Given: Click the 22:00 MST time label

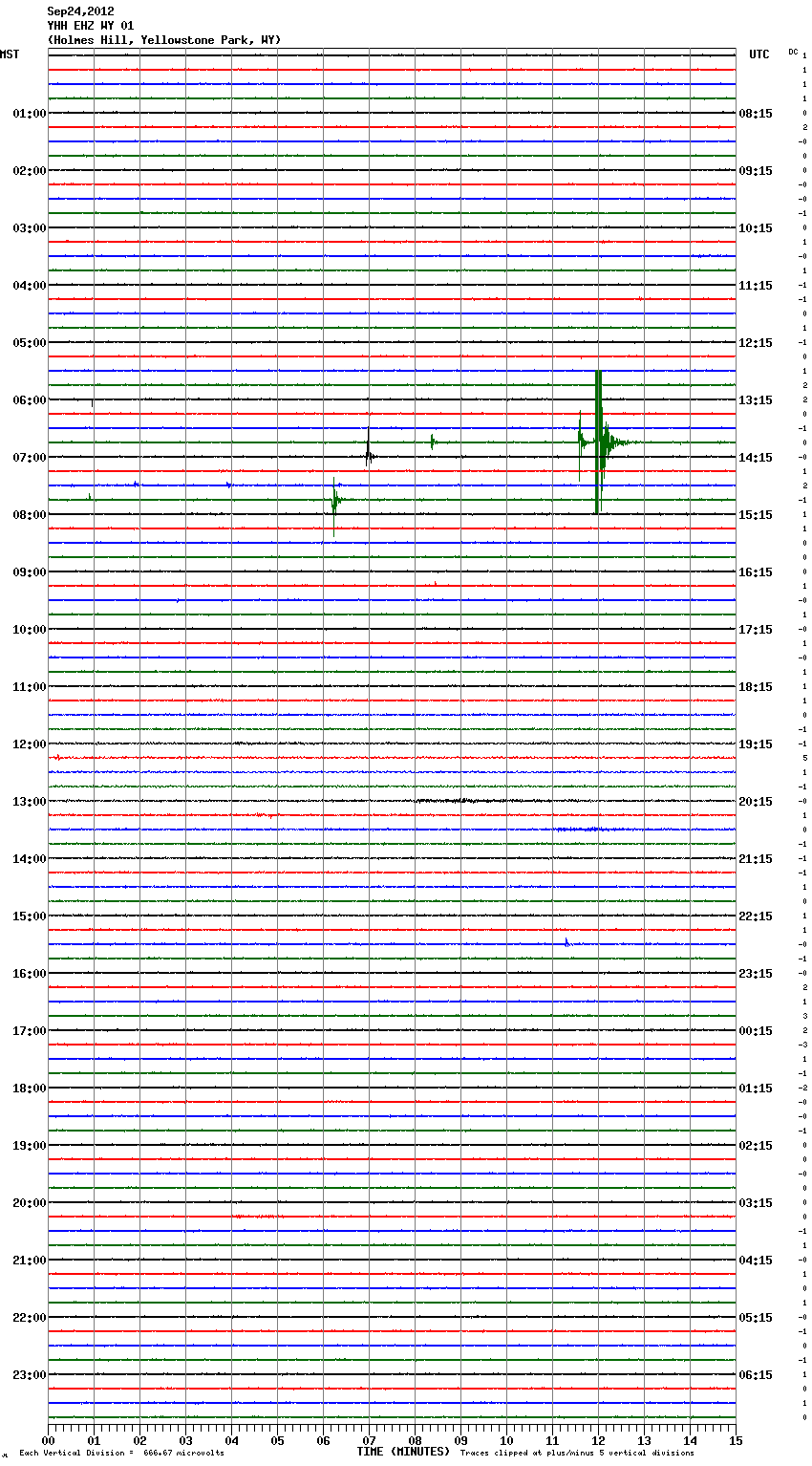Looking at the screenshot, I should 30,1318.
